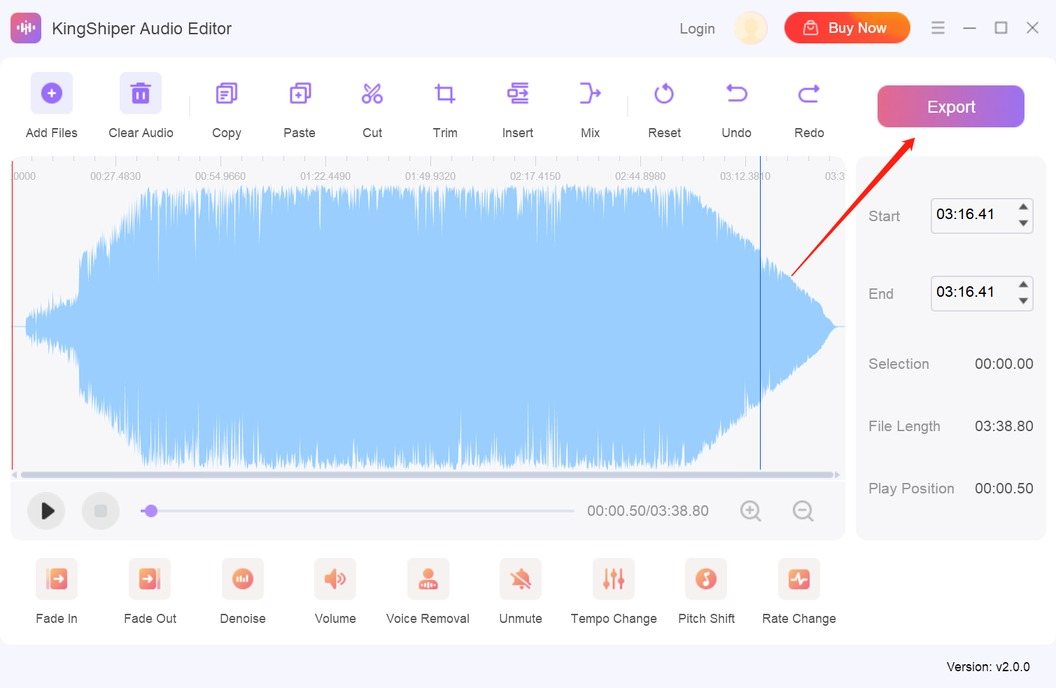Play the audio
This screenshot has height=688, width=1056.
(x=46, y=511)
